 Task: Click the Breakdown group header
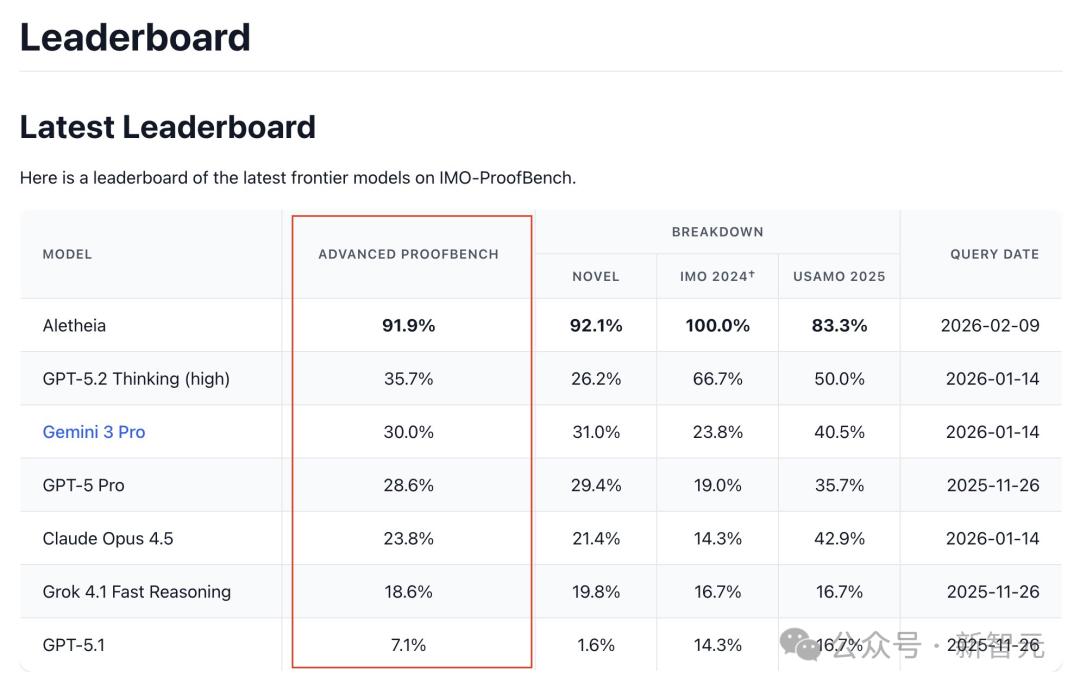tap(717, 232)
